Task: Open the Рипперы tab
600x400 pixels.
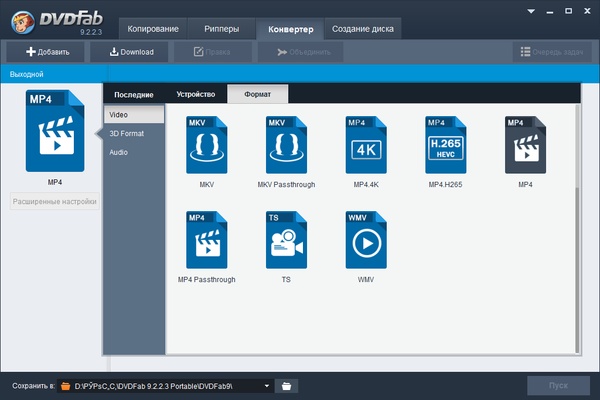Action: tap(221, 29)
